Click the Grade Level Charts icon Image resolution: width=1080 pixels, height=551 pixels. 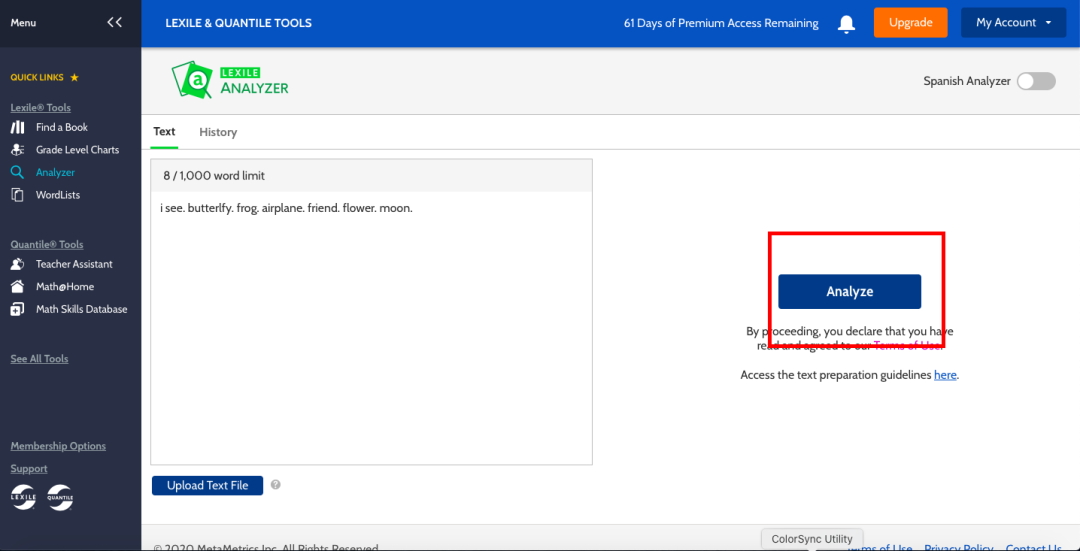pos(18,149)
